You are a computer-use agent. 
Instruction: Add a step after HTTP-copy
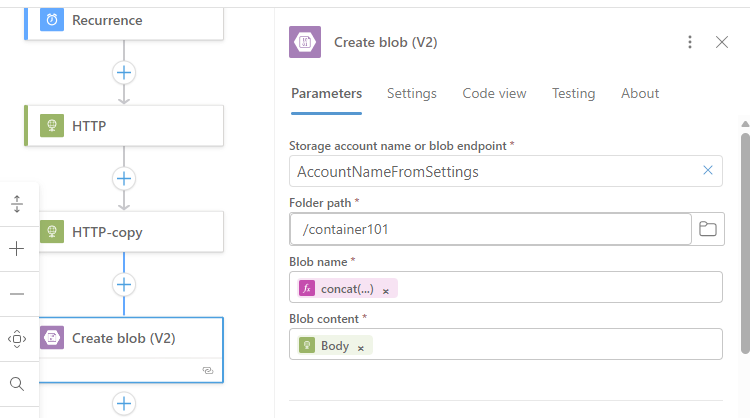(124, 285)
